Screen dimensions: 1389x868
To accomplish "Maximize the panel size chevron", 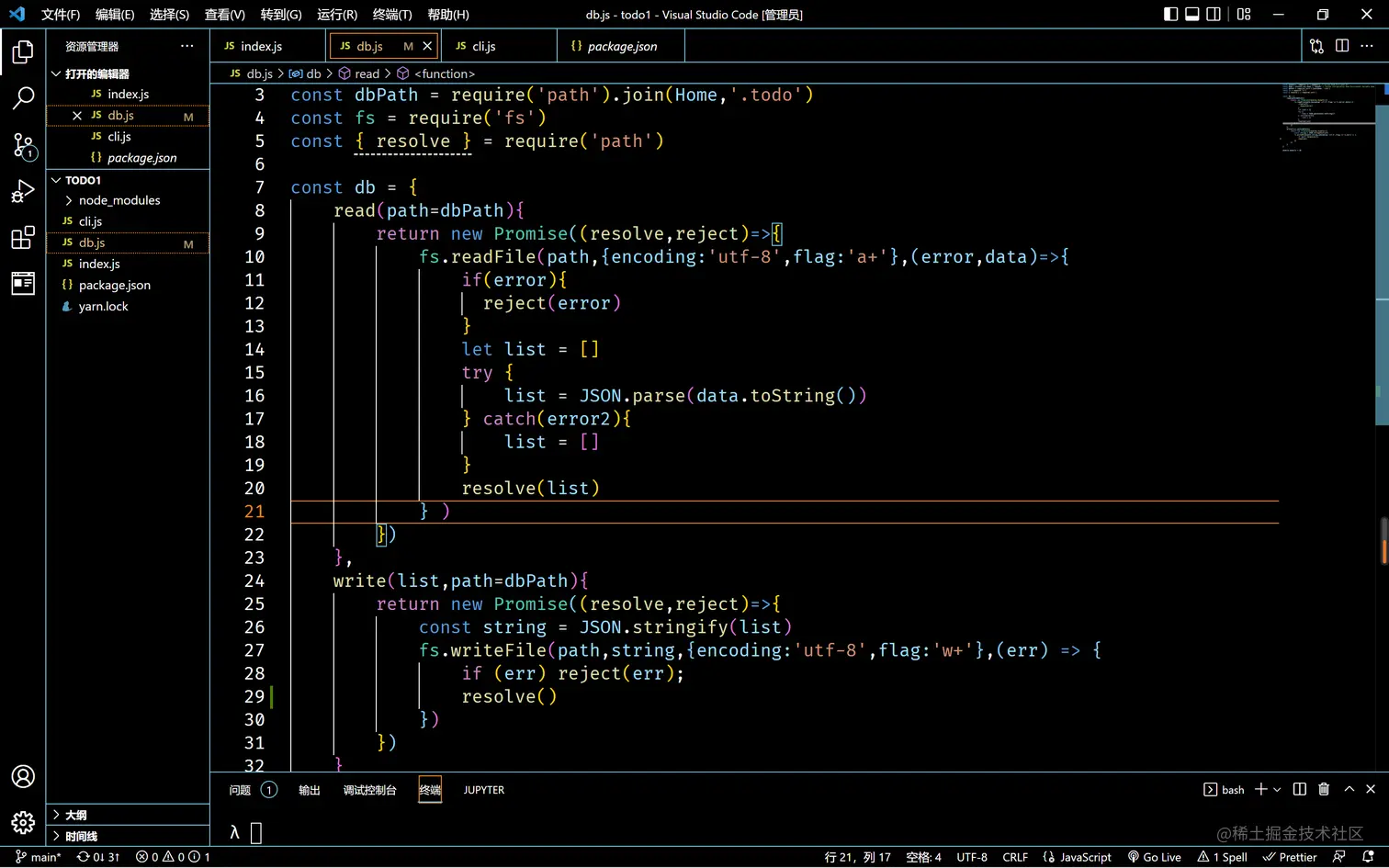I will tap(1349, 789).
